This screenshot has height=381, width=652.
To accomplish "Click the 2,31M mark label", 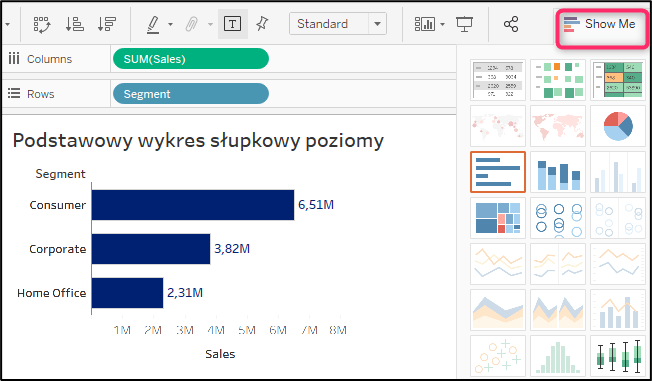I will pyautogui.click(x=185, y=293).
